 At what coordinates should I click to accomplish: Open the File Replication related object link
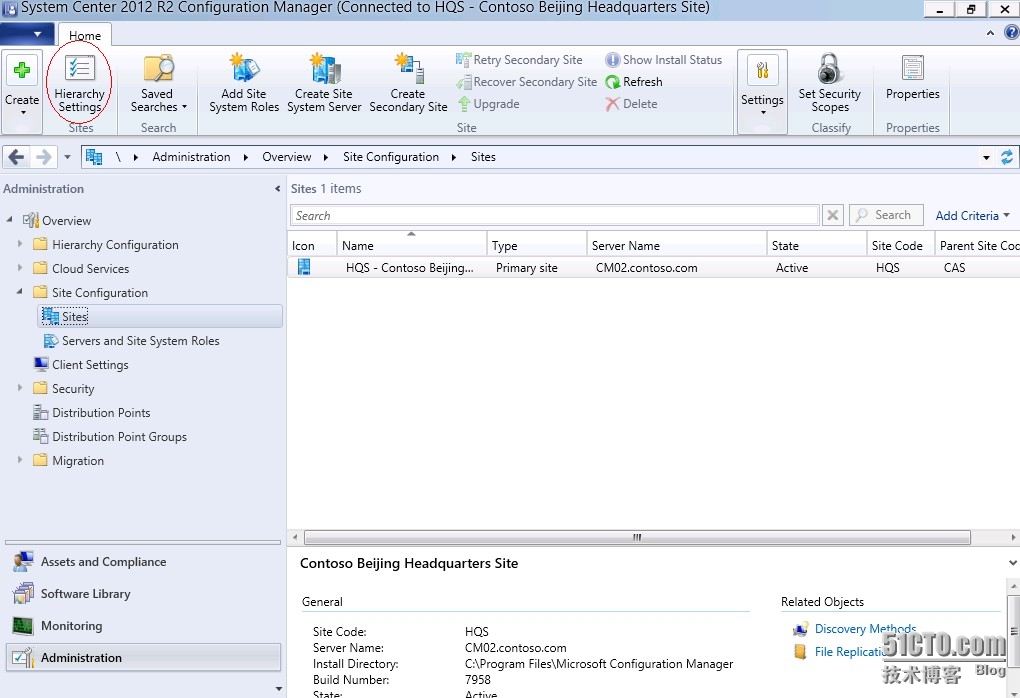(x=848, y=652)
